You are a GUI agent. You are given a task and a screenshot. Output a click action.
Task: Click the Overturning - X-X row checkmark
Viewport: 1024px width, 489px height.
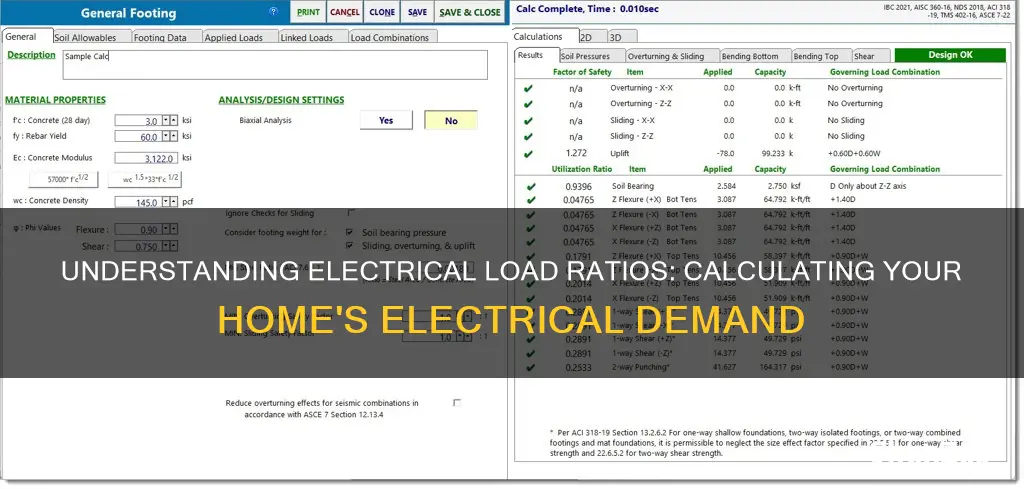click(528, 88)
